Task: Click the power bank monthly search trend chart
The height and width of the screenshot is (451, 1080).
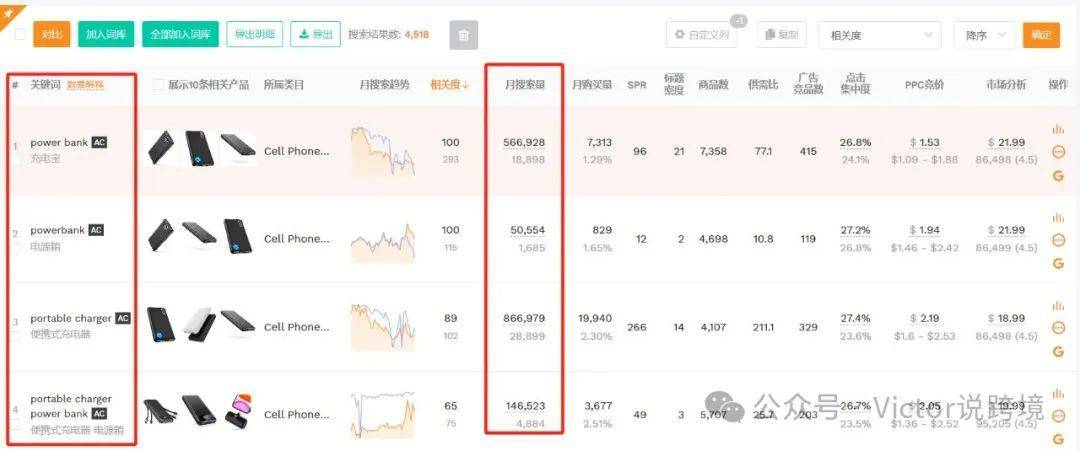Action: (383, 151)
